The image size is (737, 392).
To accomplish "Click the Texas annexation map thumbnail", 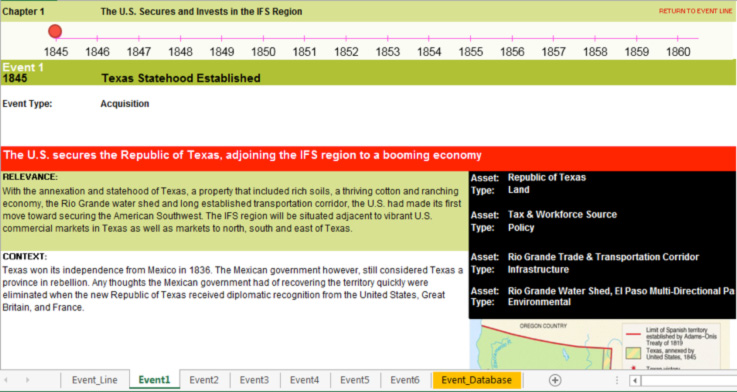I will click(603, 345).
